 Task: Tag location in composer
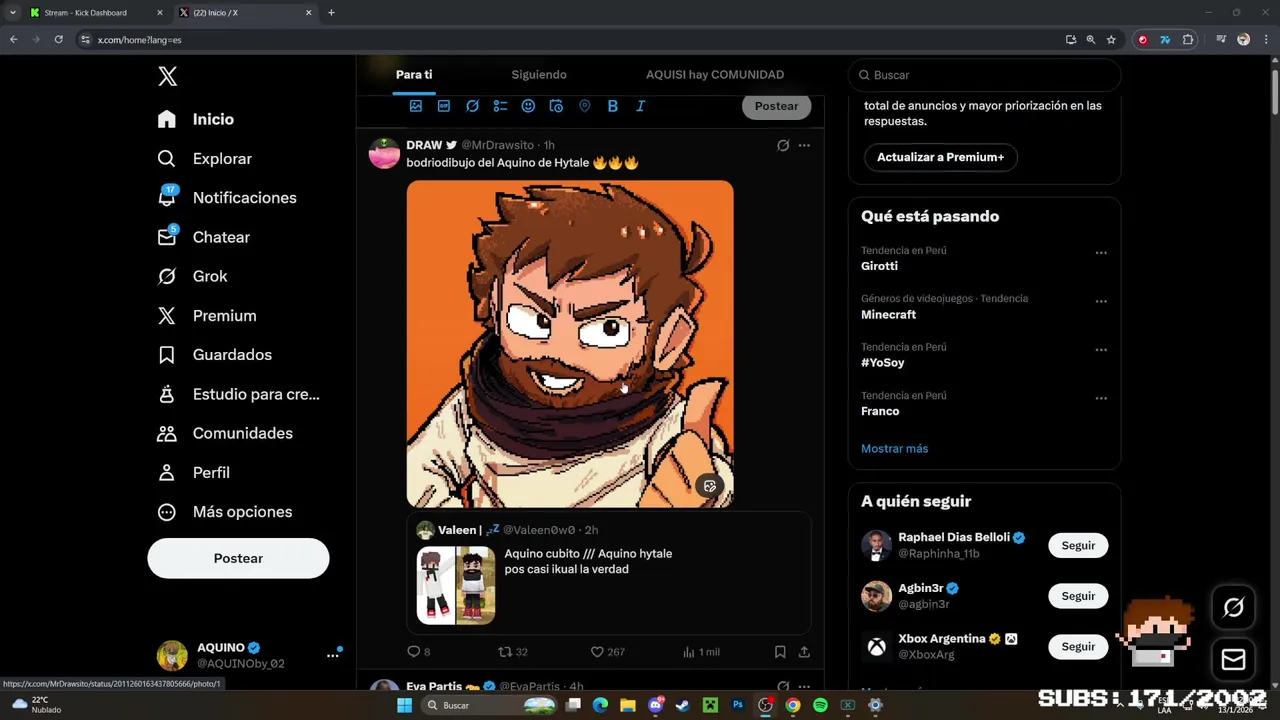585,106
